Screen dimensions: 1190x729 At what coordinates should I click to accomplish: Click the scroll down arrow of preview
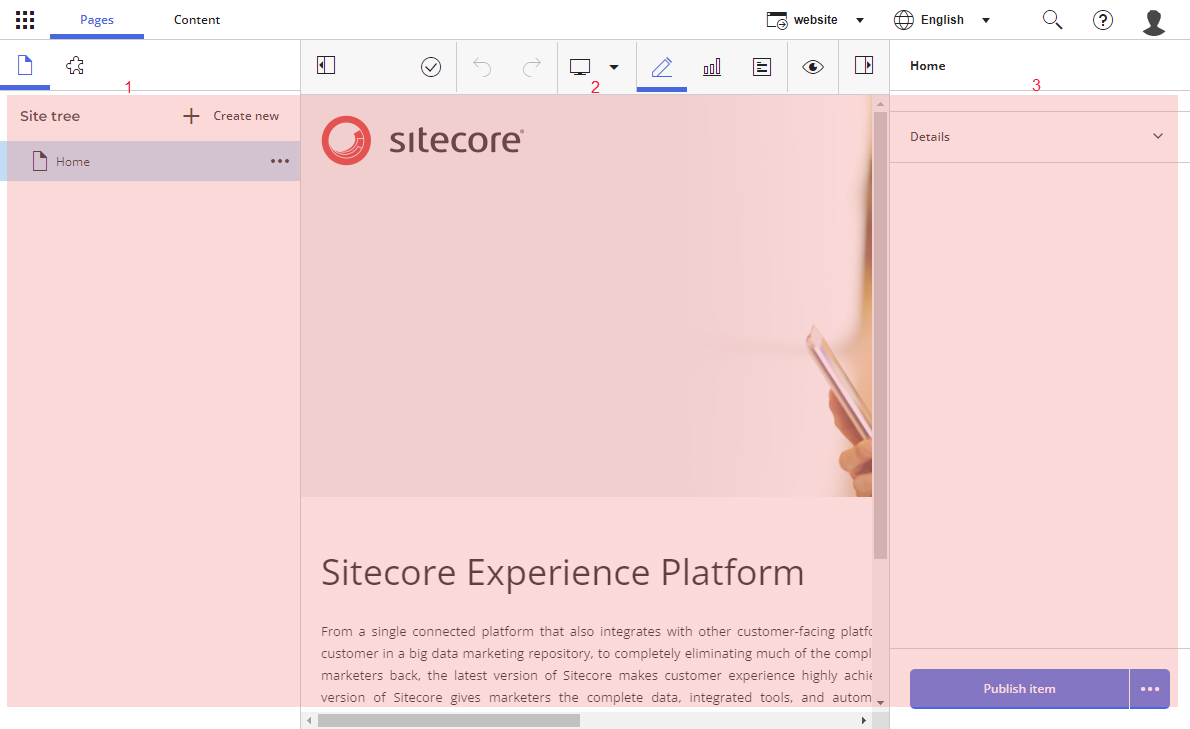(880, 702)
